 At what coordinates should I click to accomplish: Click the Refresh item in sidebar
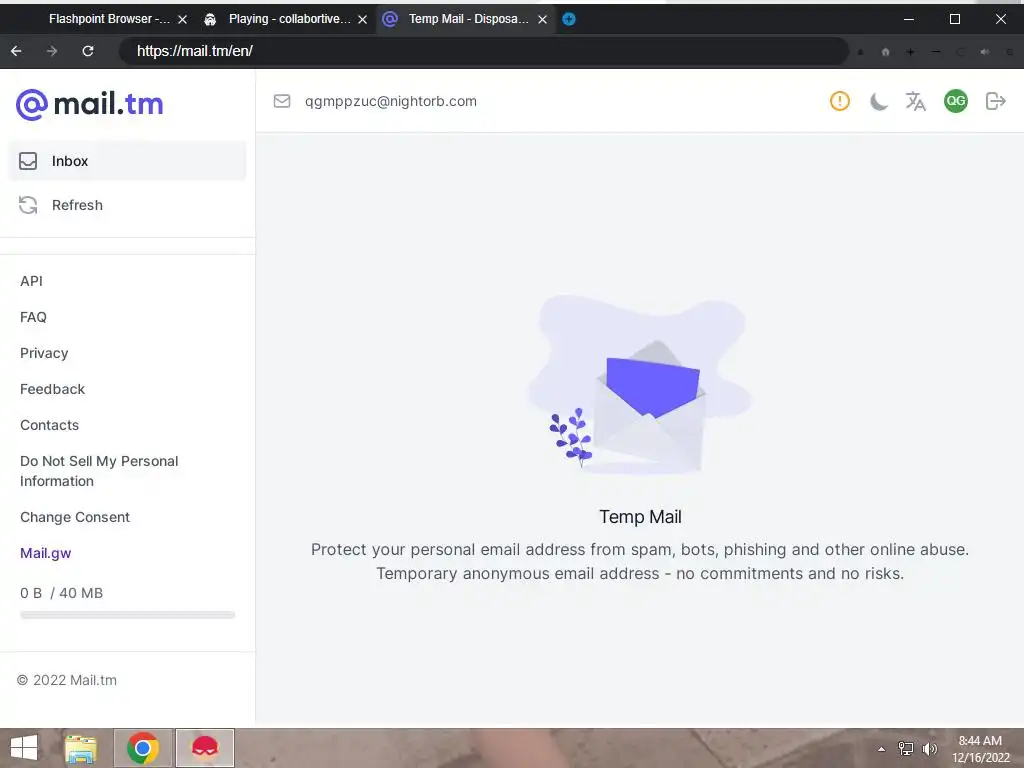(x=127, y=205)
